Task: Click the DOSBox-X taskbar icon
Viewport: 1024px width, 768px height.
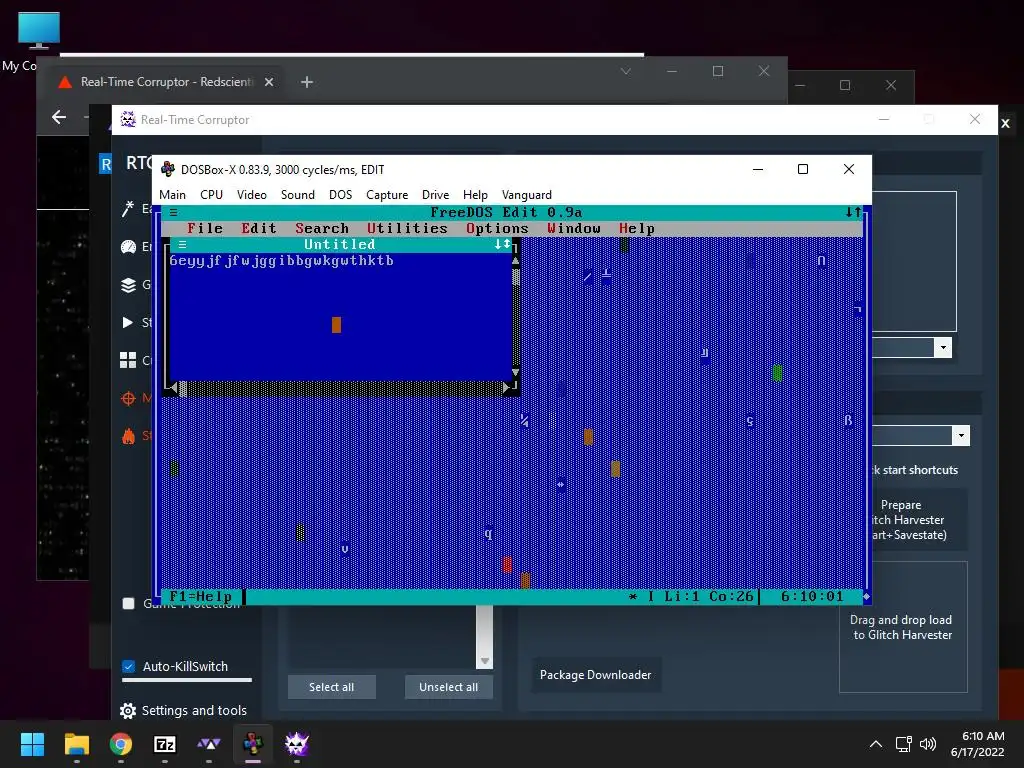Action: 253,744
